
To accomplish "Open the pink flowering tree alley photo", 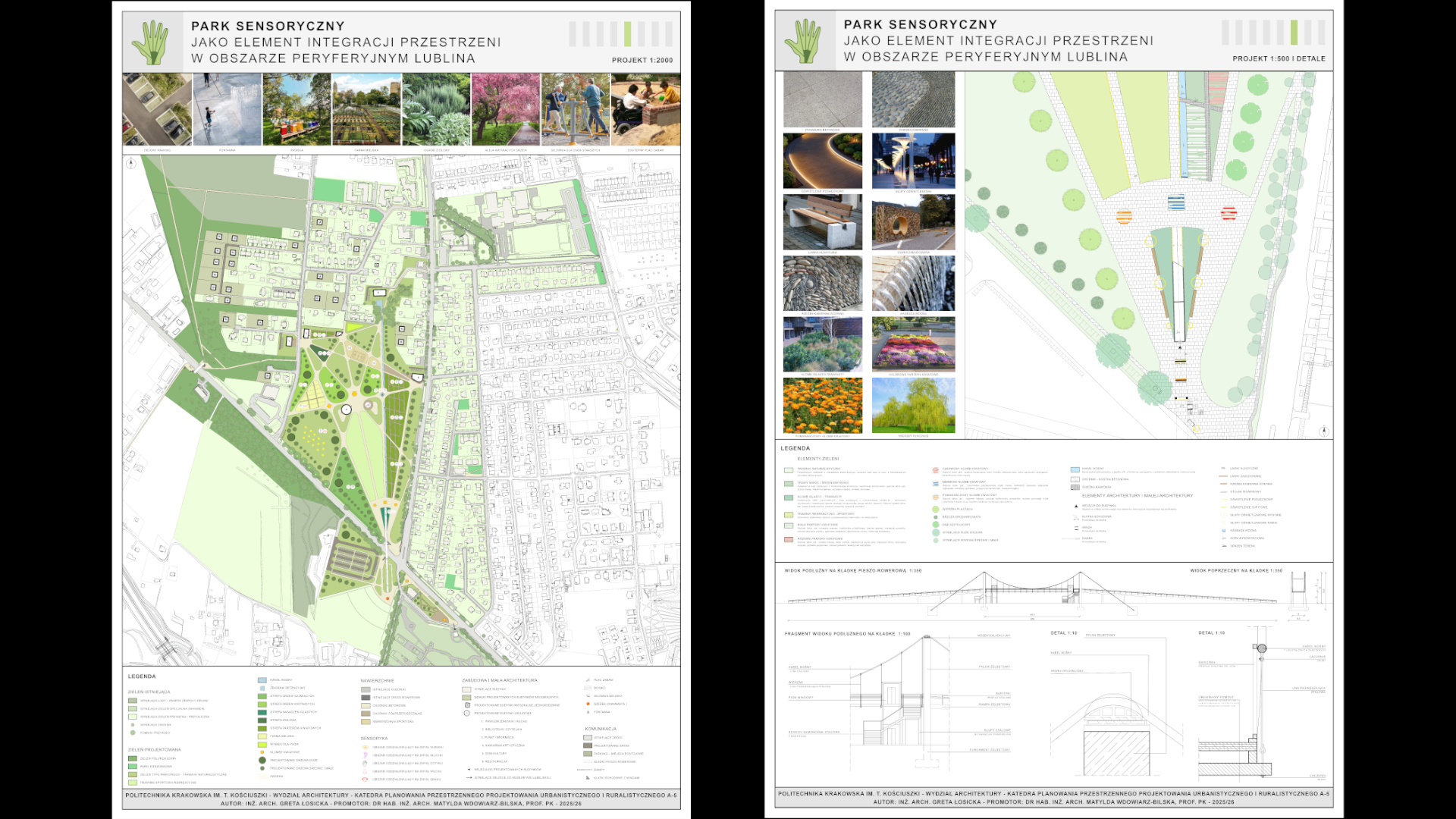I will 506,109.
